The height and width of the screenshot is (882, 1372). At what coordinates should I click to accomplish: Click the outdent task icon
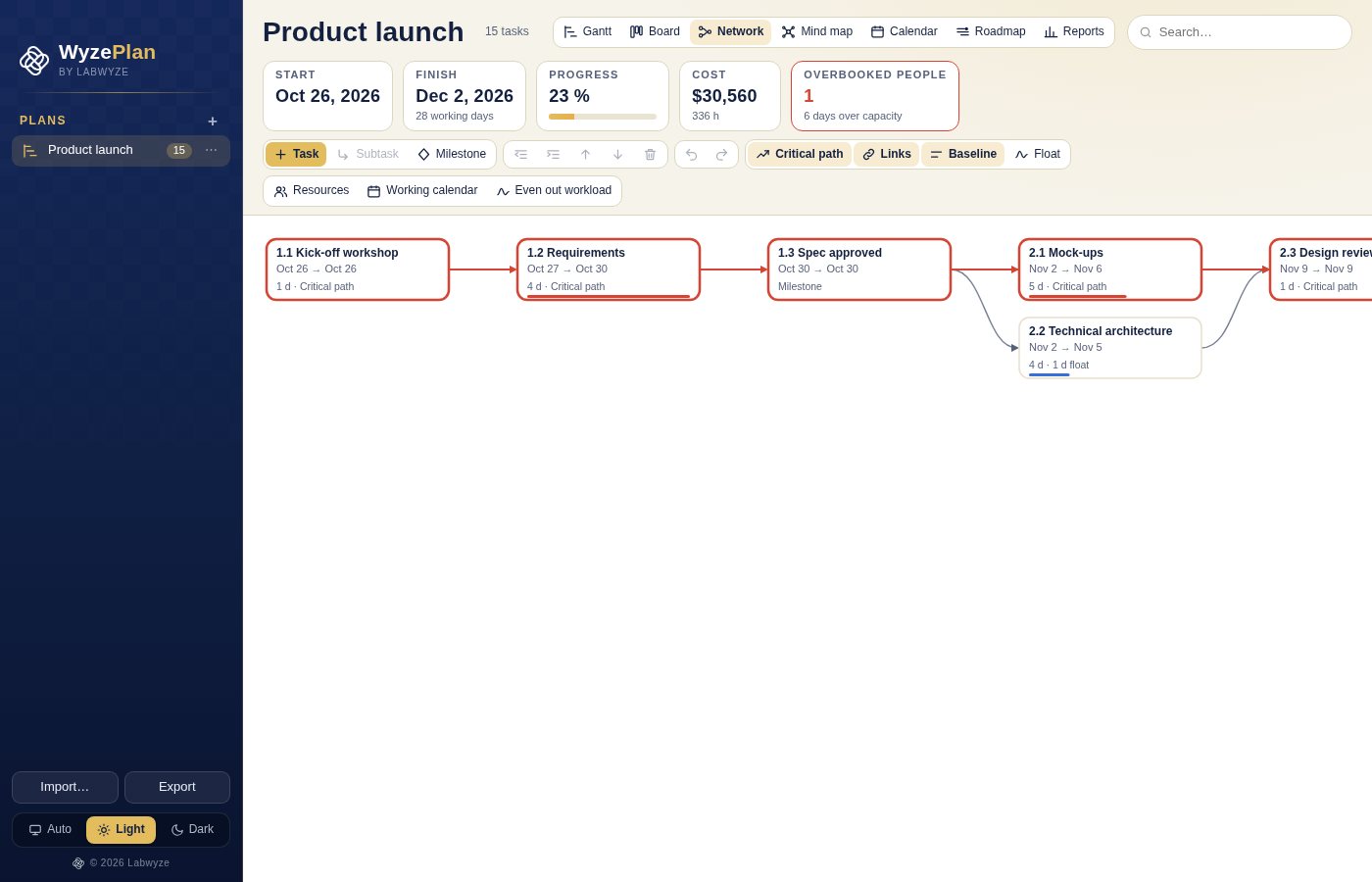coord(520,155)
